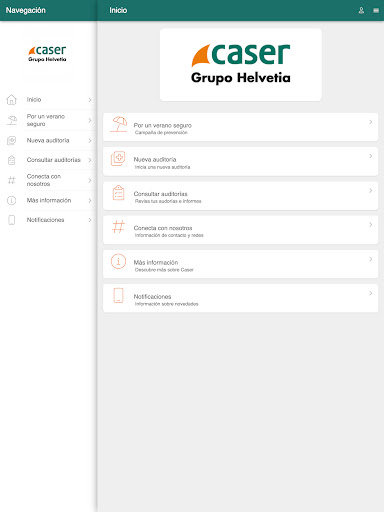The height and width of the screenshot is (512, 384).
Task: Expand the sidebar Inicio chevron
Action: (90, 100)
